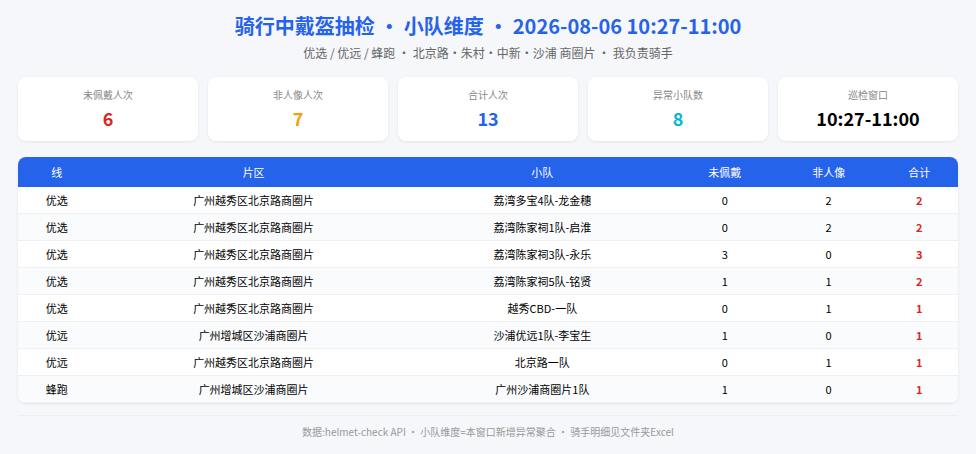Select team 荔湾陈家祠5队-铭贤
The width and height of the screenshot is (976, 454).
(x=542, y=282)
